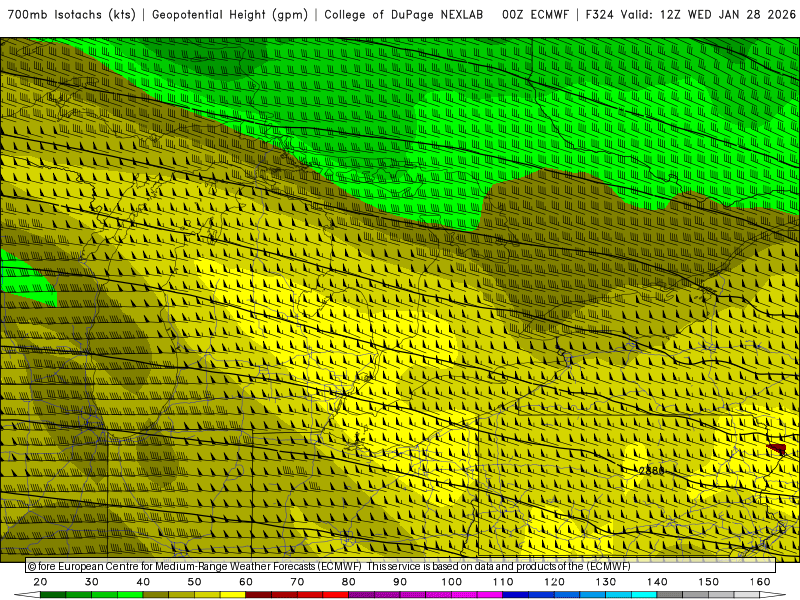This screenshot has width=800, height=600.
Task: Click the color bar's right arrow end cap
Action: click(x=772, y=595)
